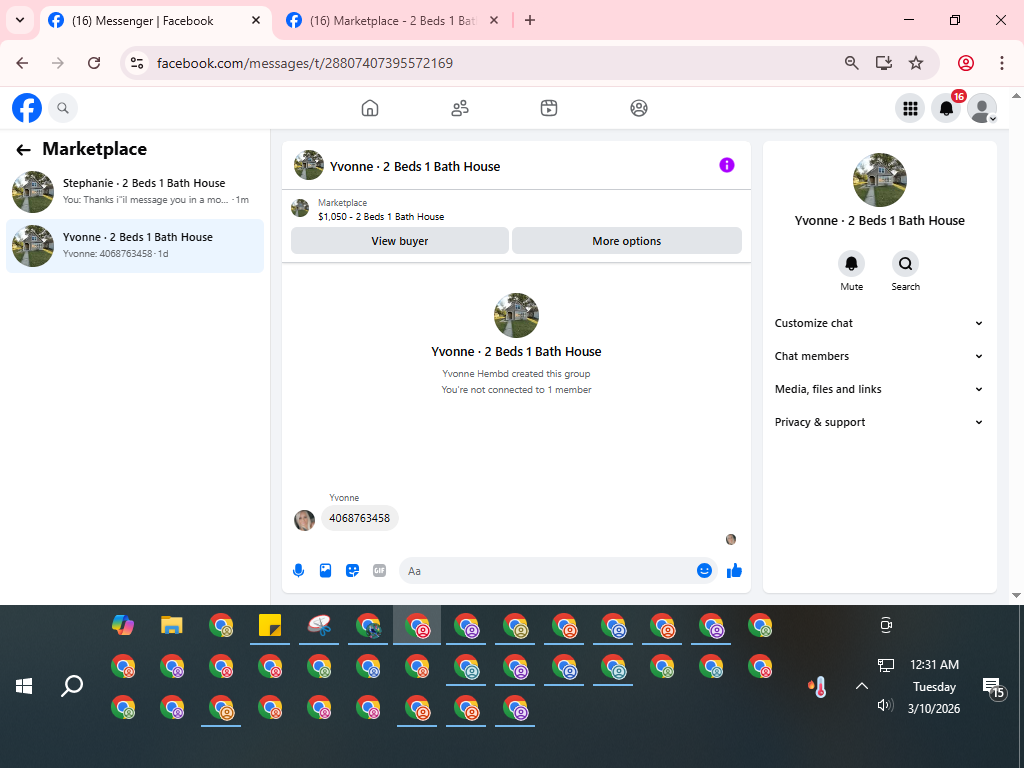Screen dimensions: 1024x768
Task: View site information icon in address bar
Action: 137,63
